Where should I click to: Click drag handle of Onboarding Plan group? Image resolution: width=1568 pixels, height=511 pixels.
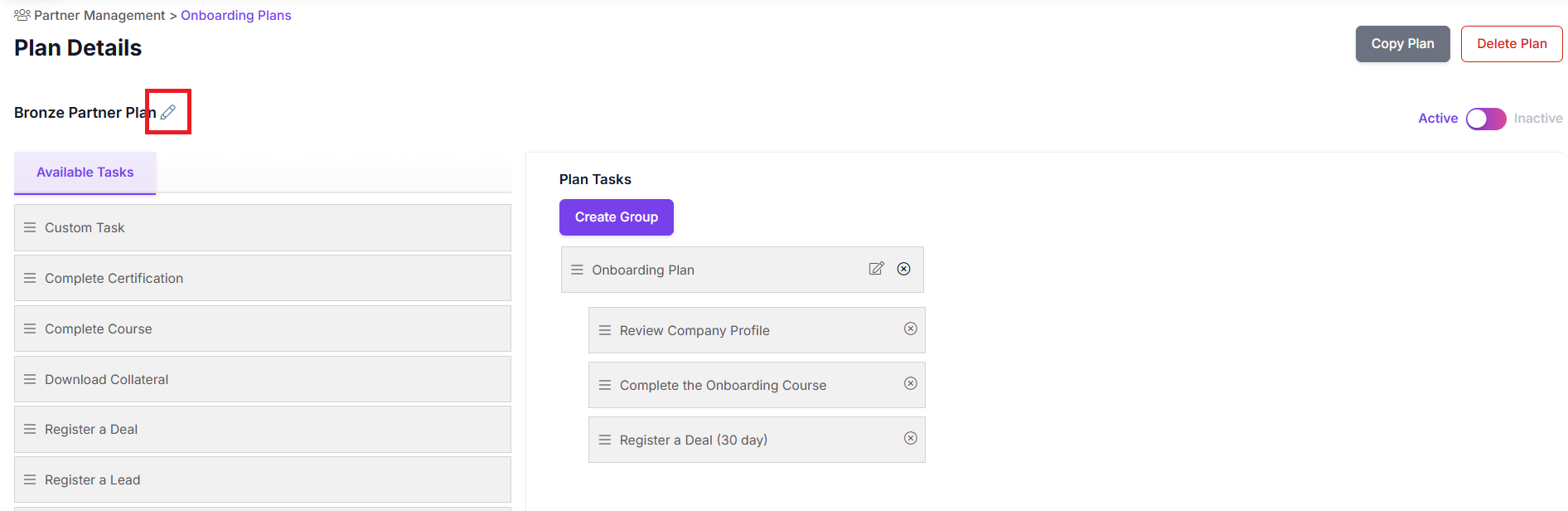point(578,270)
